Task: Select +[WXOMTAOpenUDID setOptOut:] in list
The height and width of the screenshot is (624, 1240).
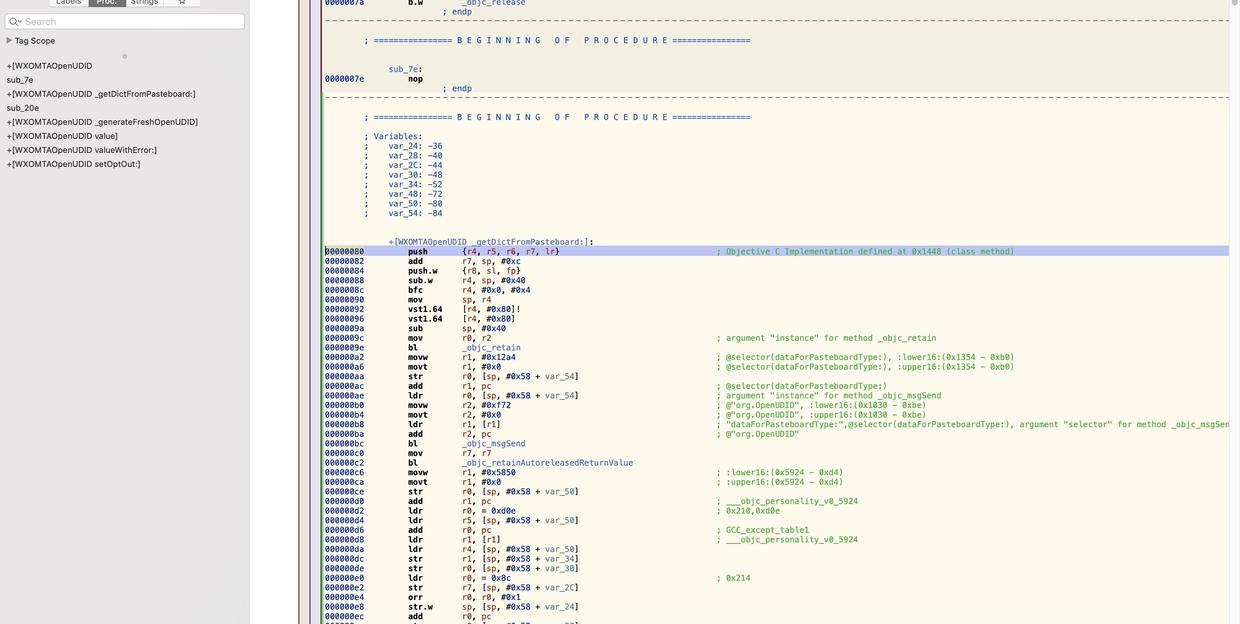Action: pos(74,164)
